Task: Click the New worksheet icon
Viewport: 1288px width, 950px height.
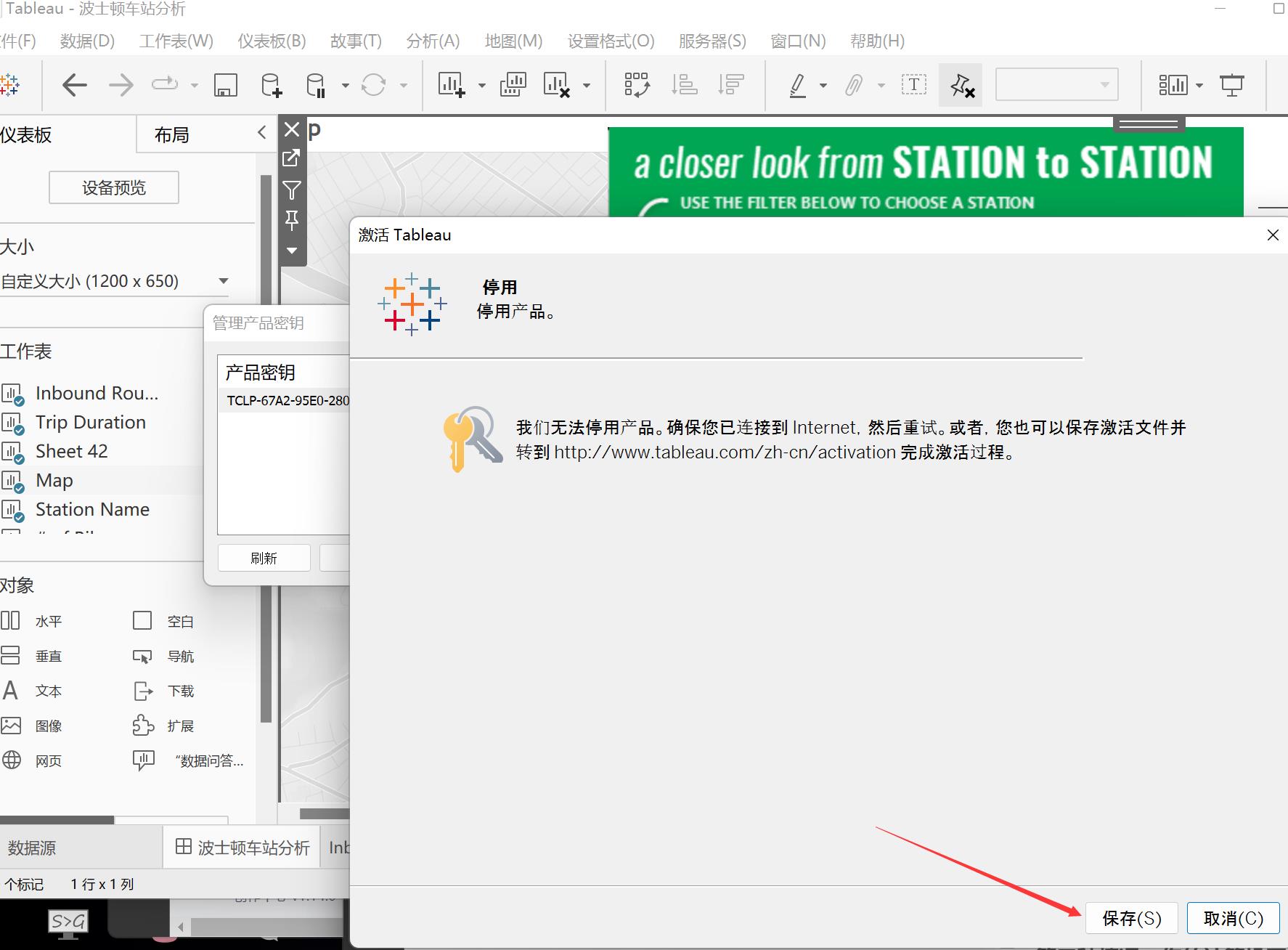Action: tap(451, 85)
